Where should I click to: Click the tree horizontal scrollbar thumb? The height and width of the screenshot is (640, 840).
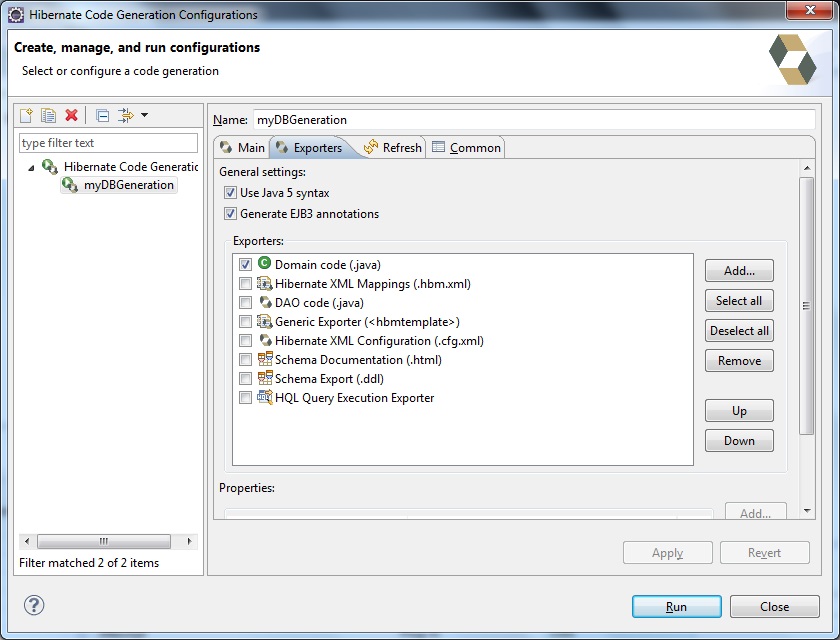tap(104, 541)
